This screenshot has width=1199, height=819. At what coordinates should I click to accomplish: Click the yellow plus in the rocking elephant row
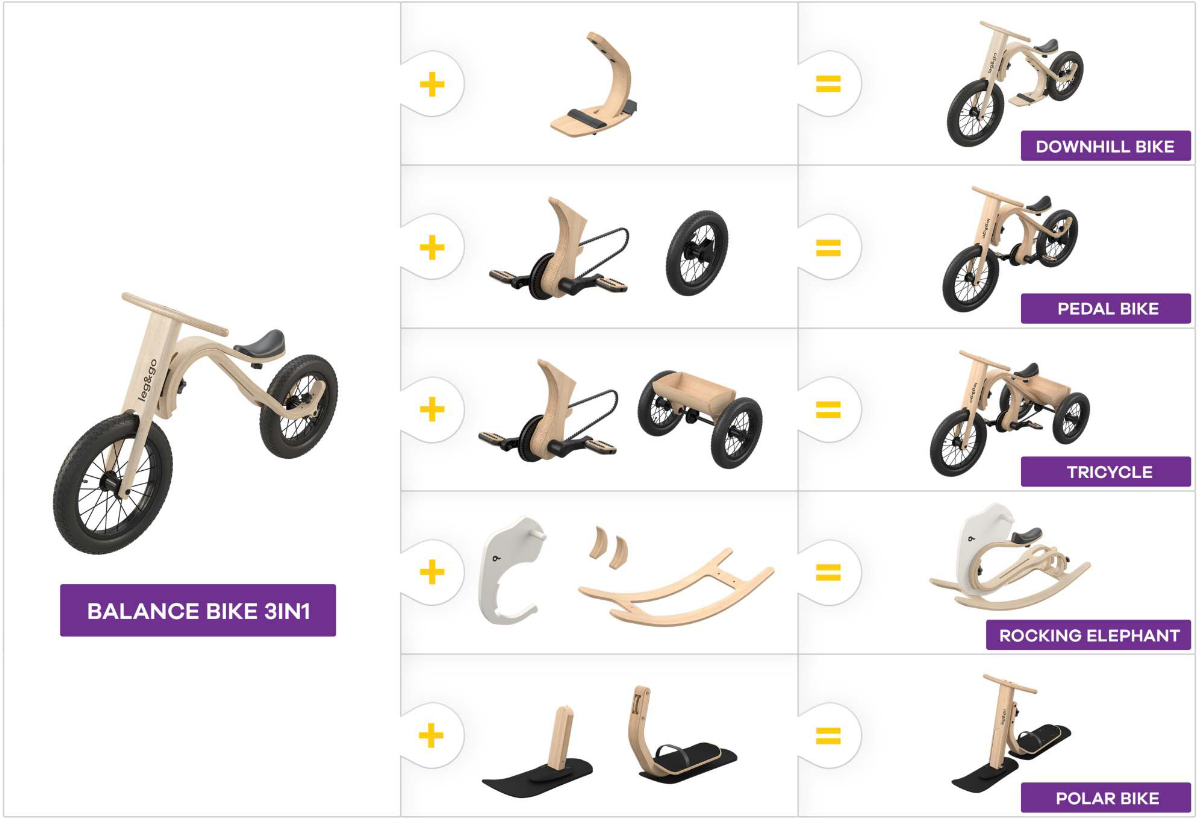[432, 572]
